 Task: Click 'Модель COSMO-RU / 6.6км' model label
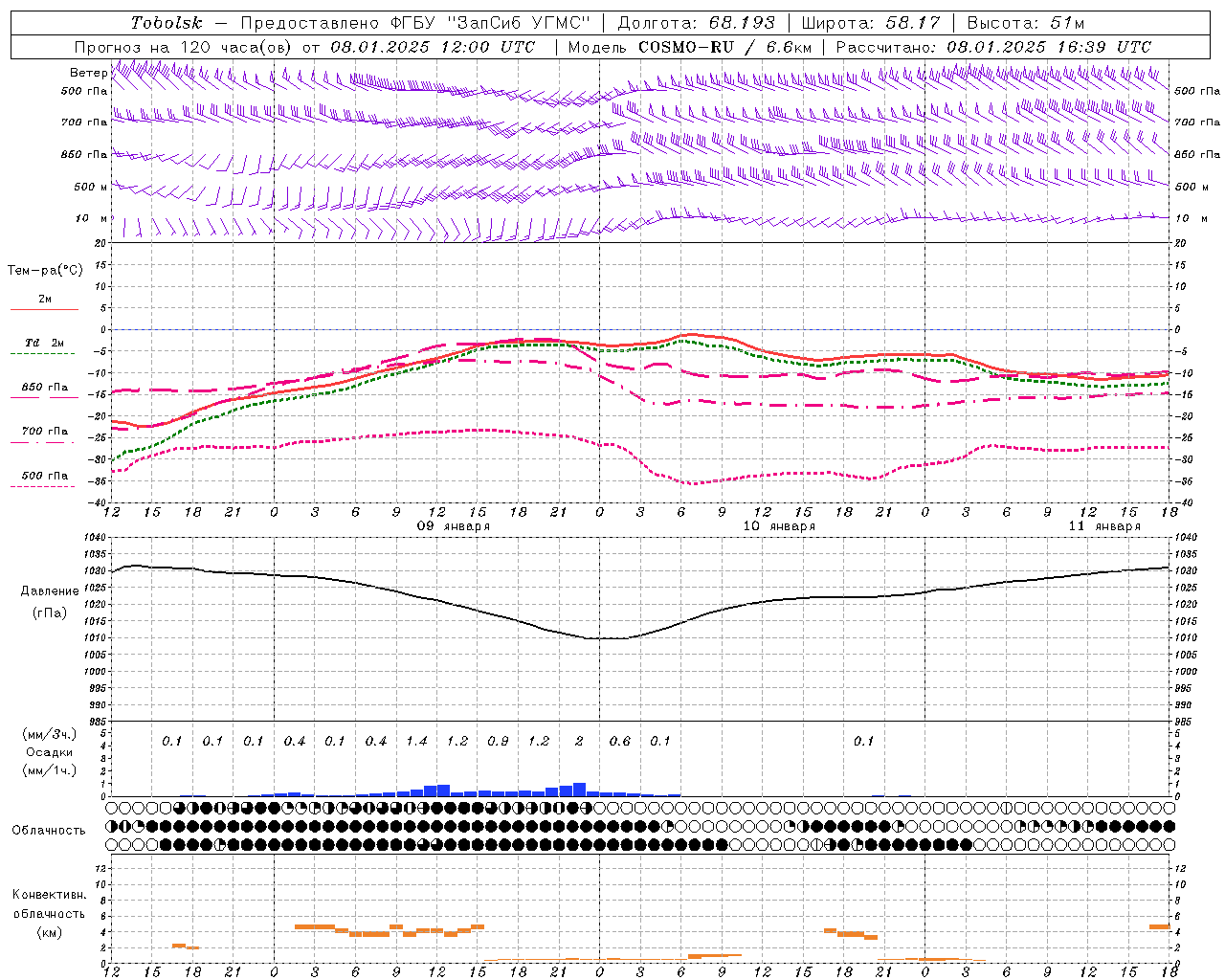(690, 46)
